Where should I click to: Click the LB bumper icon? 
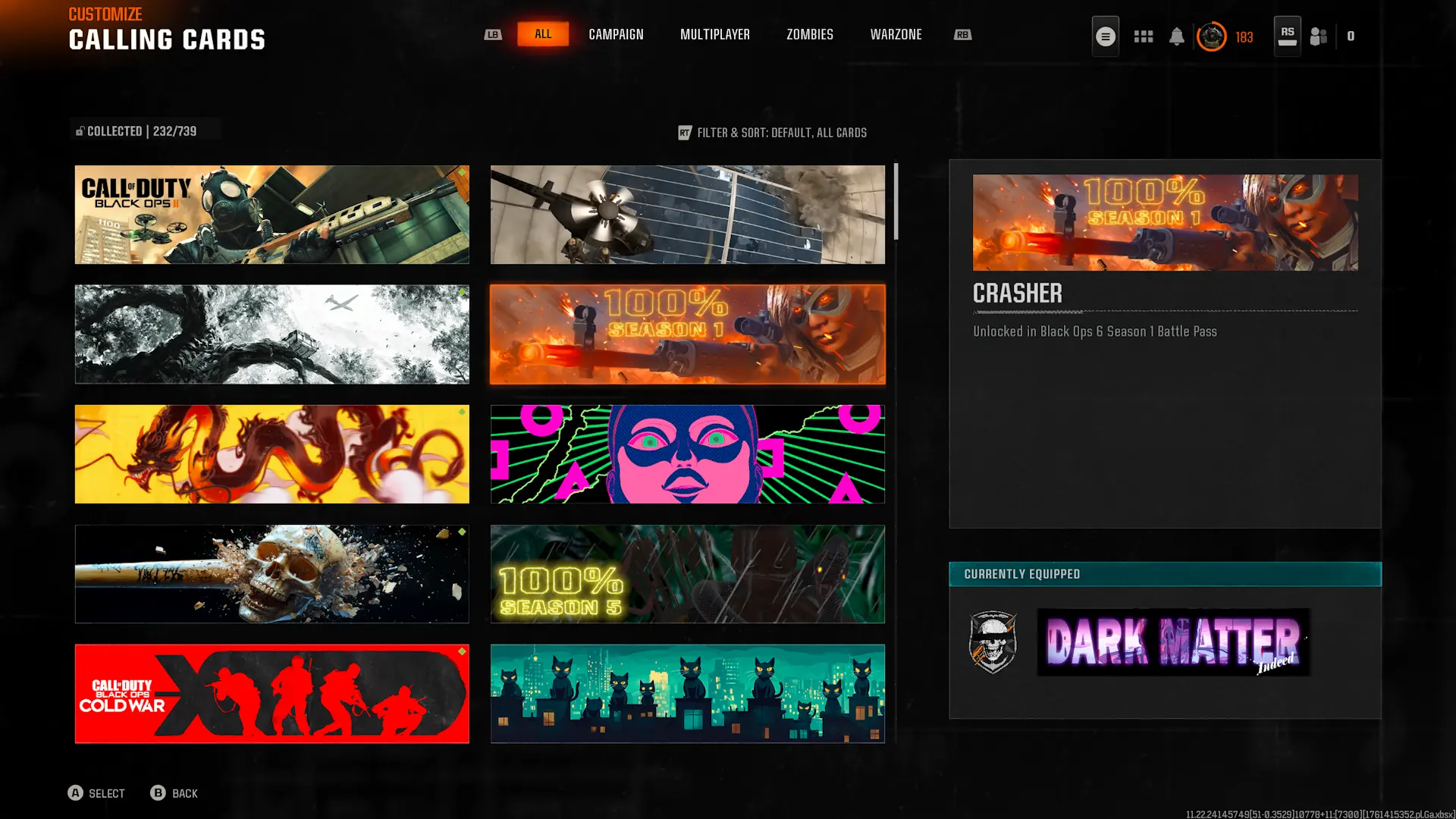[x=493, y=35]
